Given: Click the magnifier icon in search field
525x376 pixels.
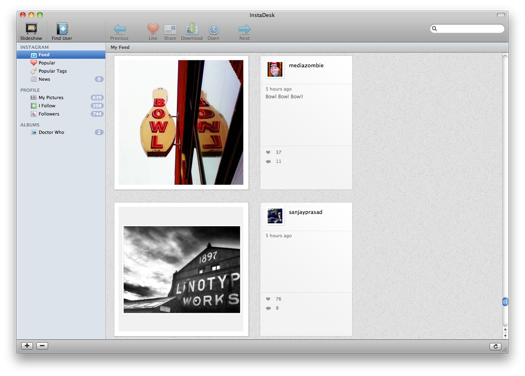Looking at the screenshot, I should coord(434,29).
